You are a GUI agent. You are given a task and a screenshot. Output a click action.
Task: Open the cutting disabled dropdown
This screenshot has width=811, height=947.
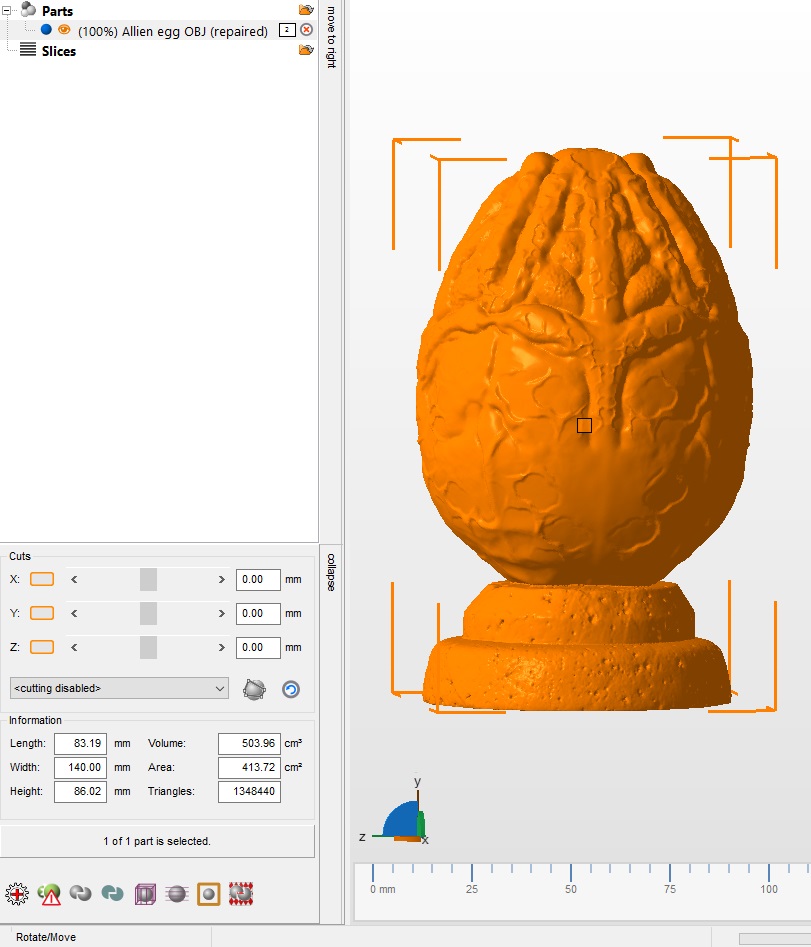pos(118,689)
